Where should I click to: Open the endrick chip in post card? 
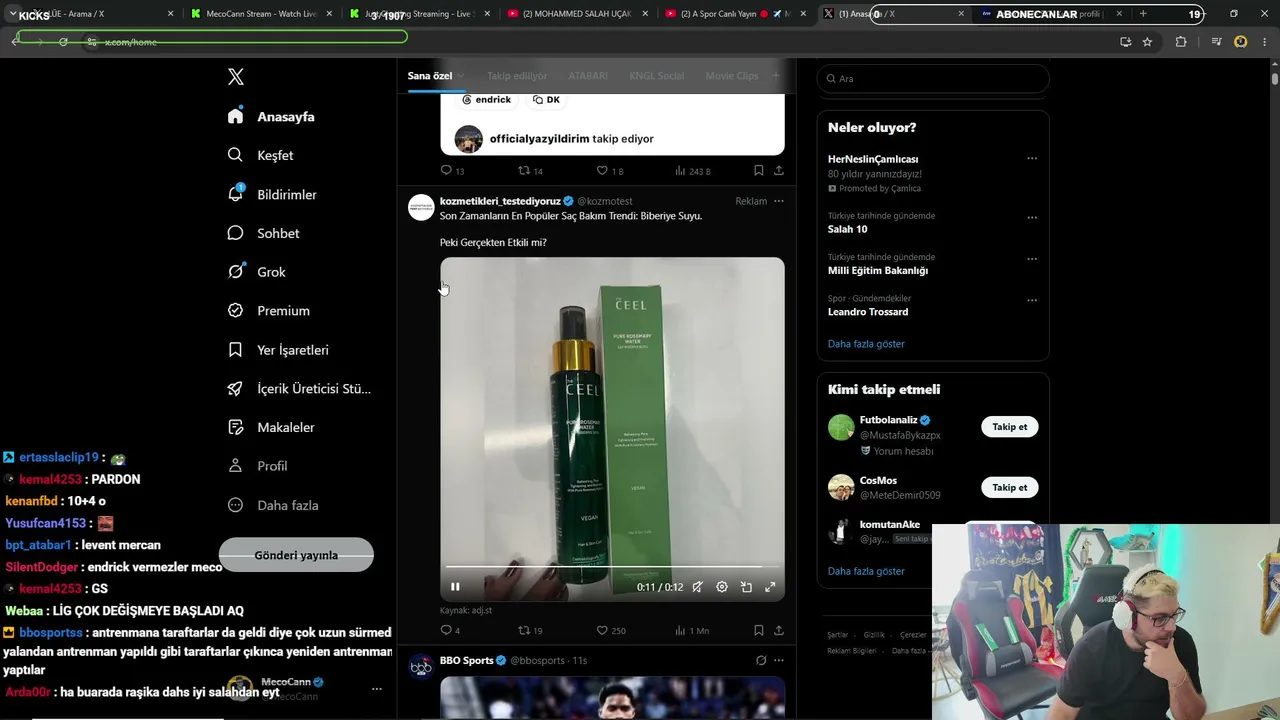pos(487,100)
